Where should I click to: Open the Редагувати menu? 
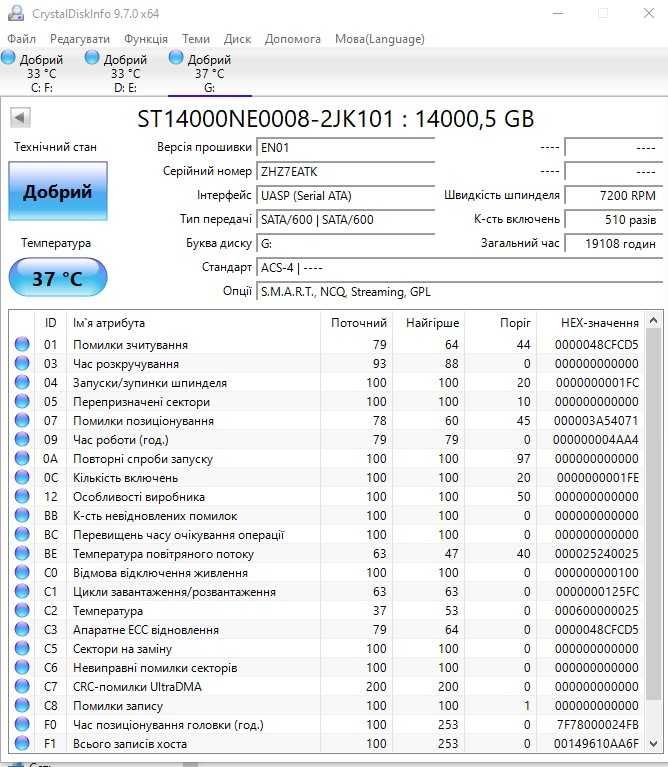point(80,39)
